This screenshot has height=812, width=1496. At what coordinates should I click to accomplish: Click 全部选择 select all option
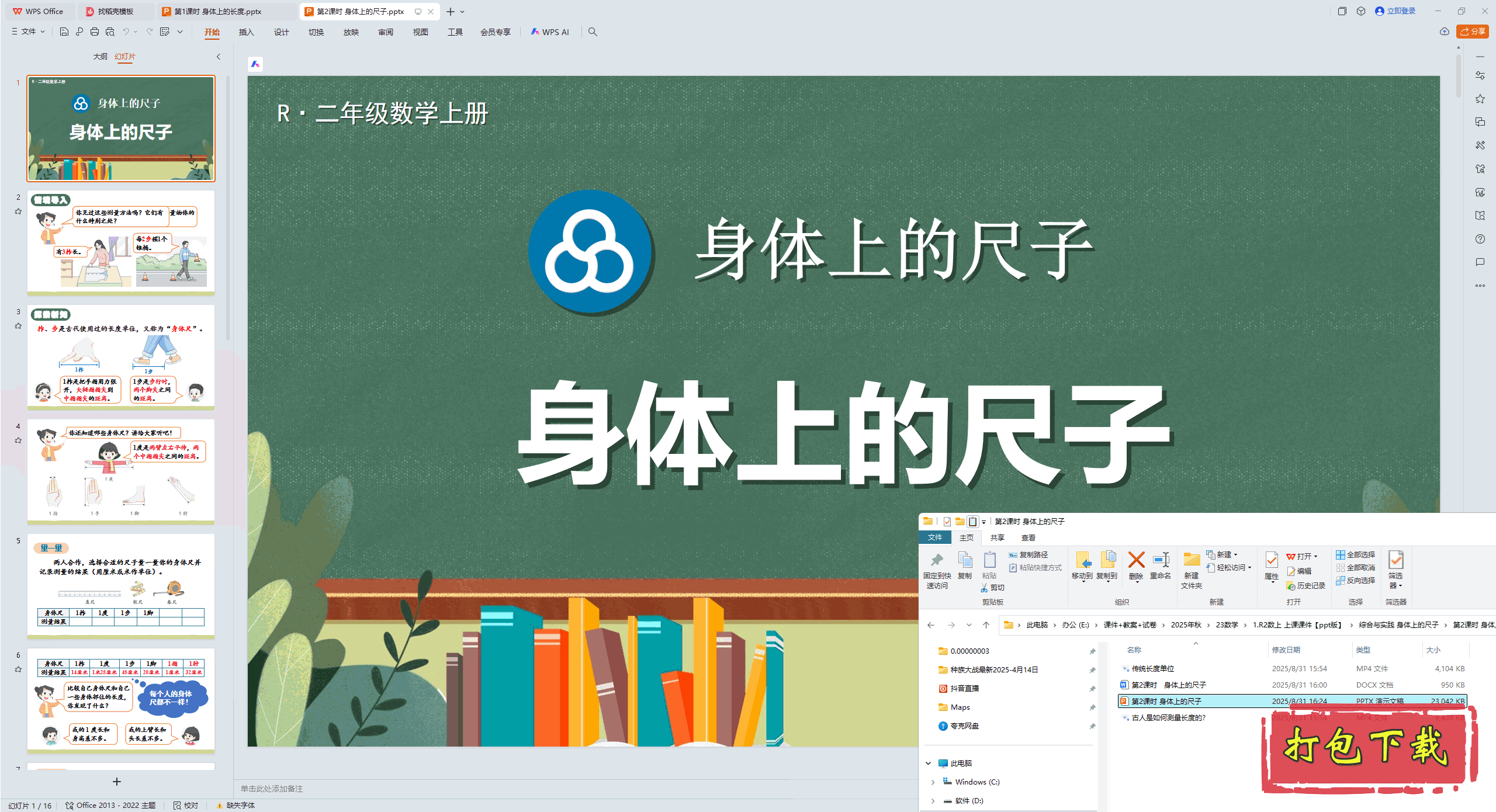(x=1356, y=554)
